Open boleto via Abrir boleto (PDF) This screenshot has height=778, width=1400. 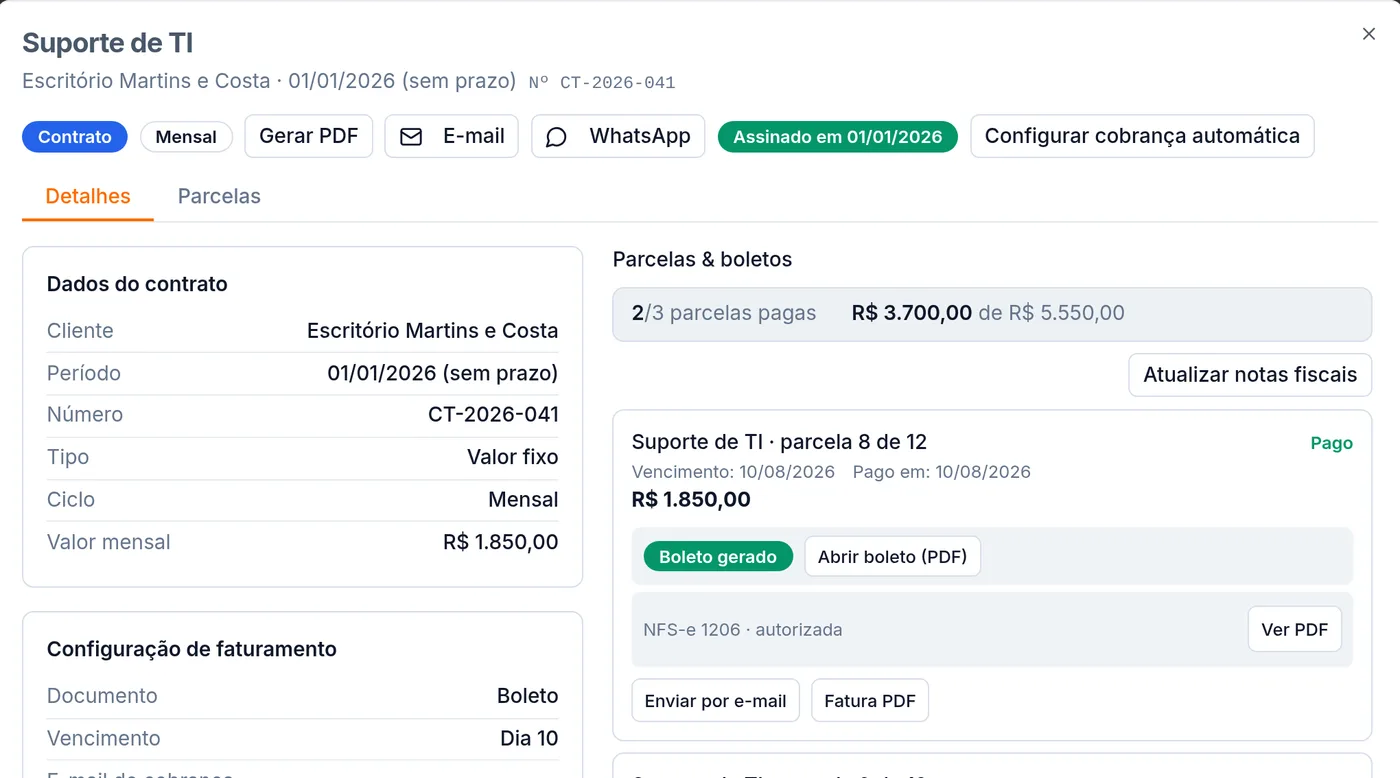pos(892,557)
